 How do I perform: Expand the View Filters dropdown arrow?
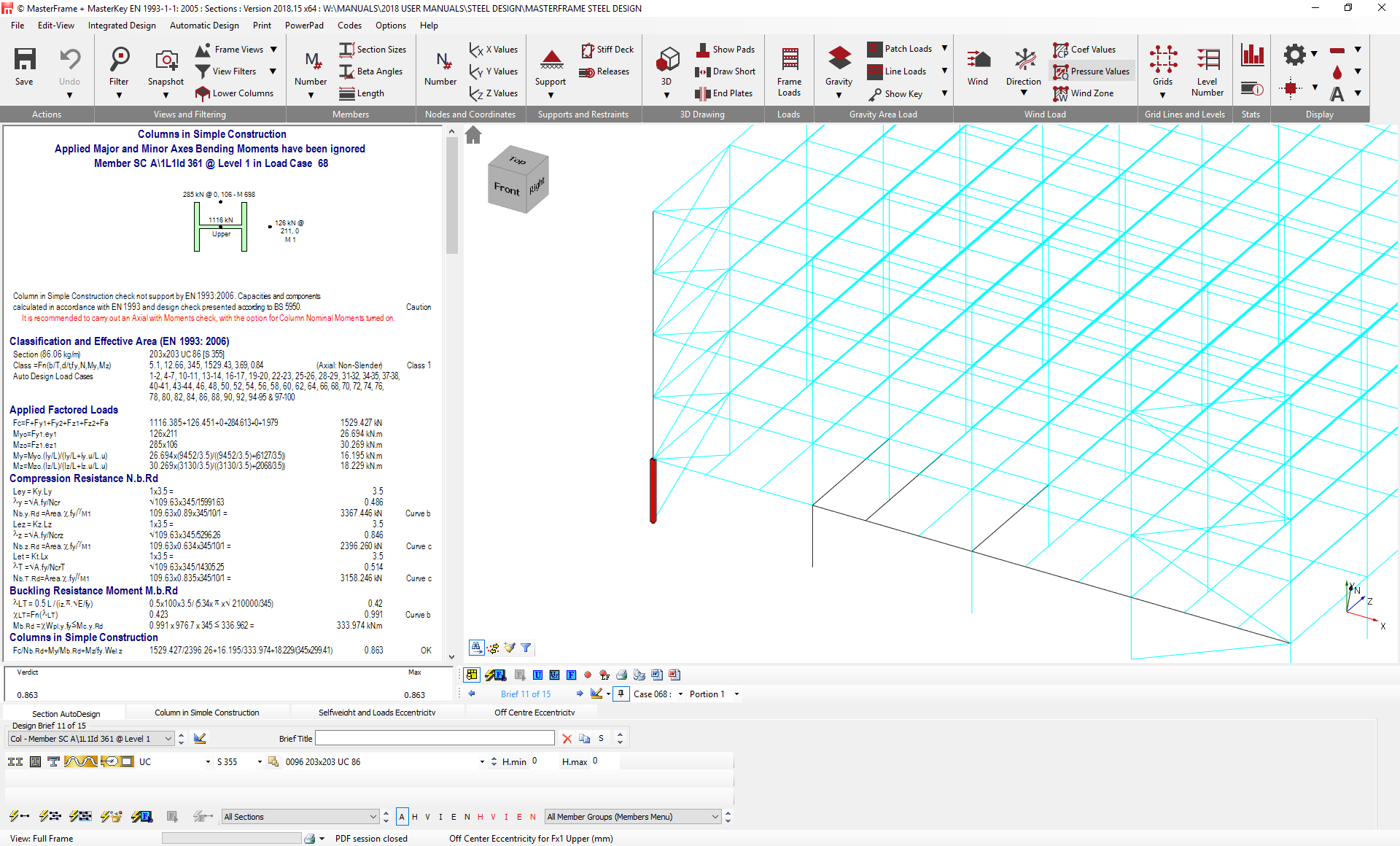273,71
